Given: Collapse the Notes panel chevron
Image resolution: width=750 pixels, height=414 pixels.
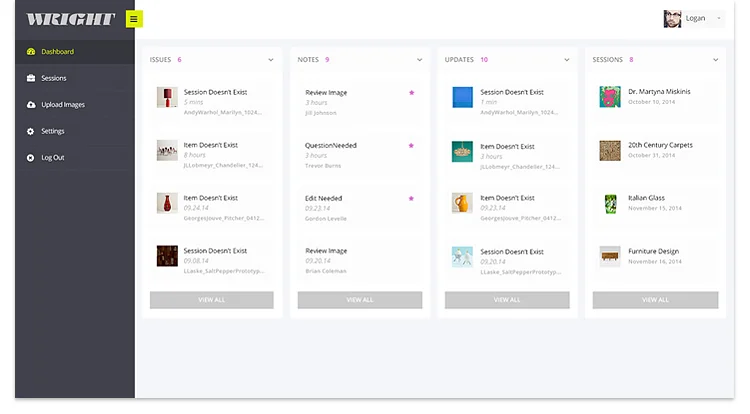Looking at the screenshot, I should [419, 60].
